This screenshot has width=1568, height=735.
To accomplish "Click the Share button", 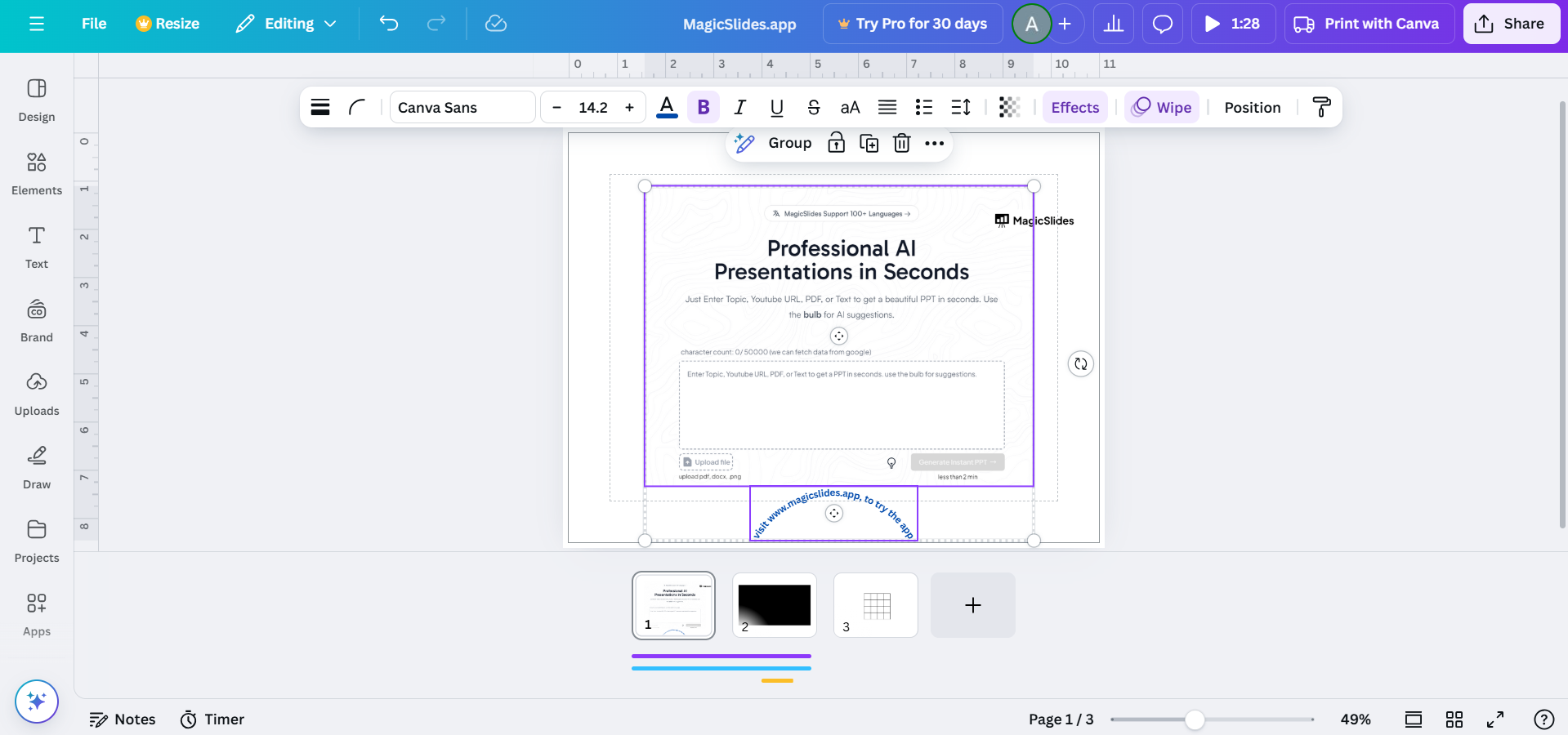I will coord(1511,24).
